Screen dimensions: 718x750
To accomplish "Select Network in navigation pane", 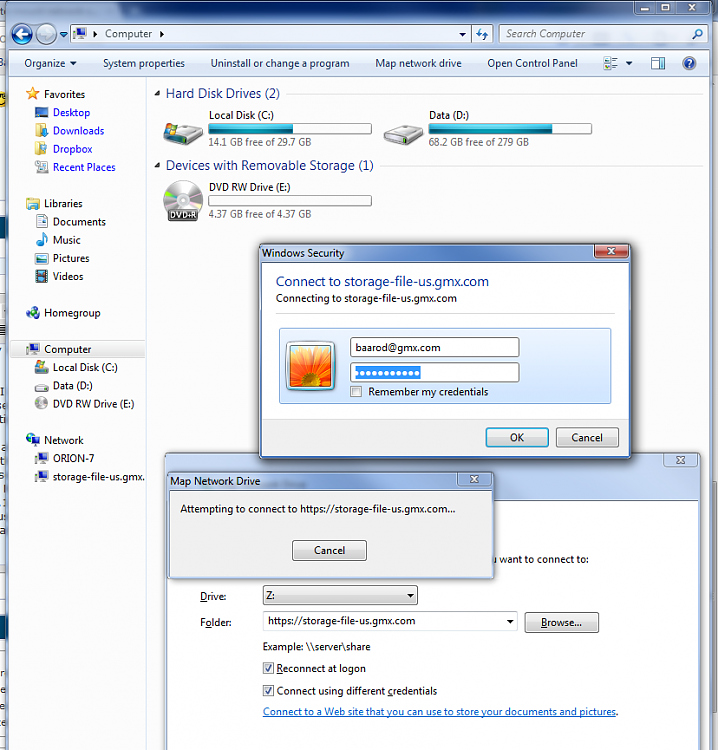I will pyautogui.click(x=64, y=440).
